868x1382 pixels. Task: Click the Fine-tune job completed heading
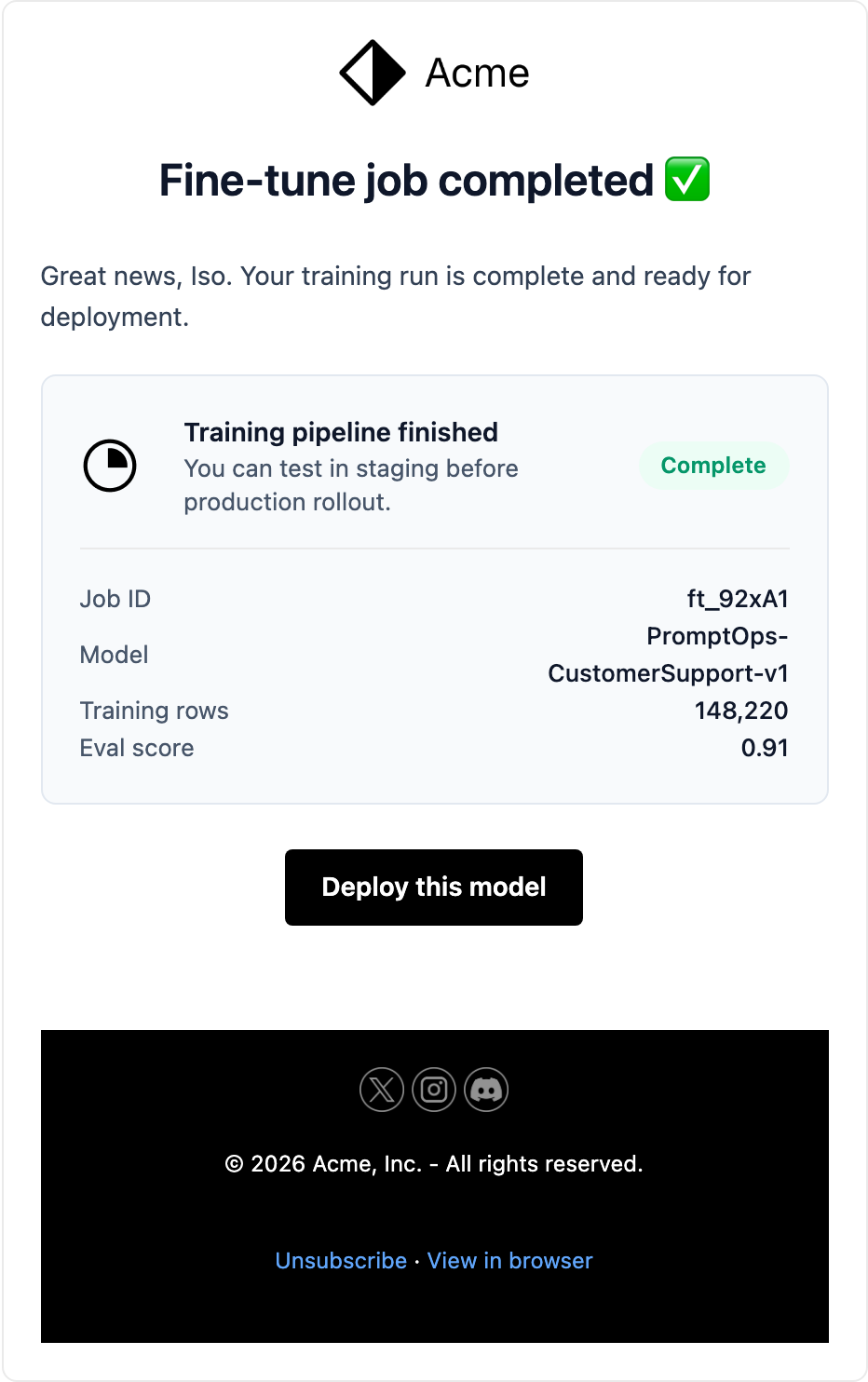406,181
